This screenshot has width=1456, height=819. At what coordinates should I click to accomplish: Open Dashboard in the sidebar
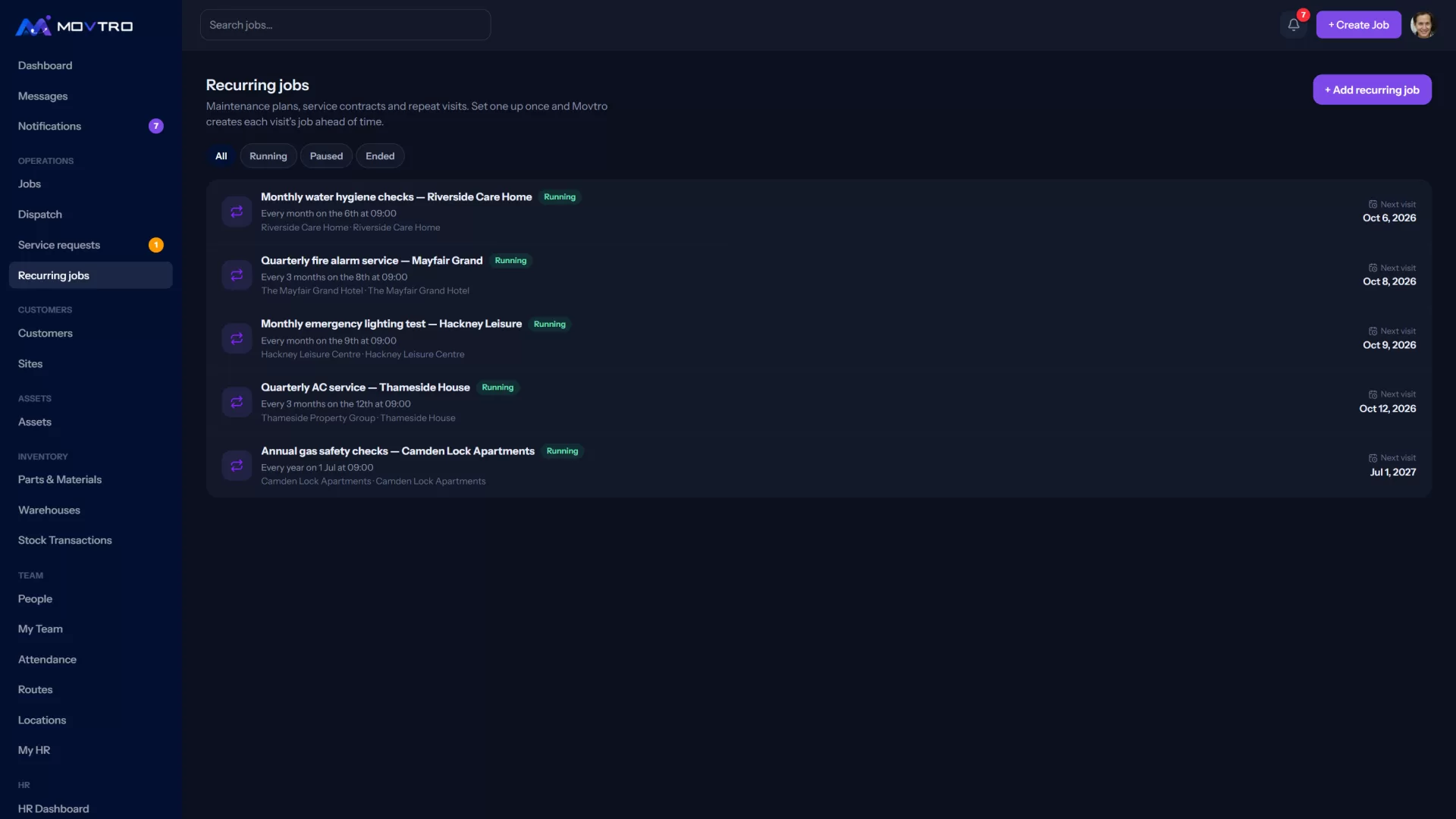tap(91, 65)
